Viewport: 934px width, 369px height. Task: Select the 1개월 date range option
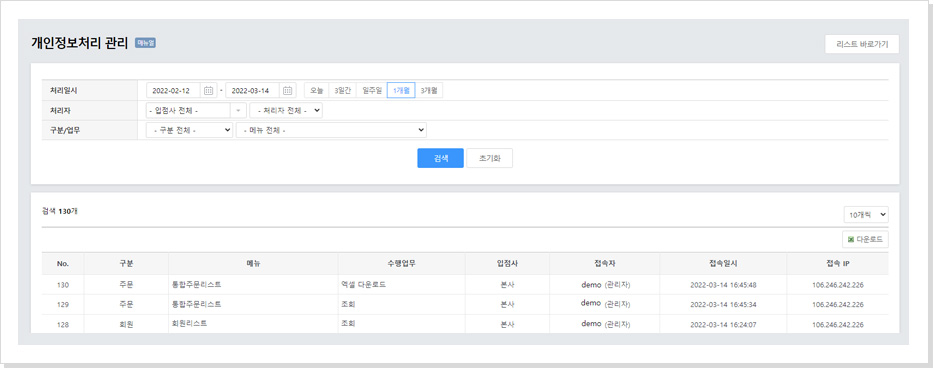pos(401,91)
